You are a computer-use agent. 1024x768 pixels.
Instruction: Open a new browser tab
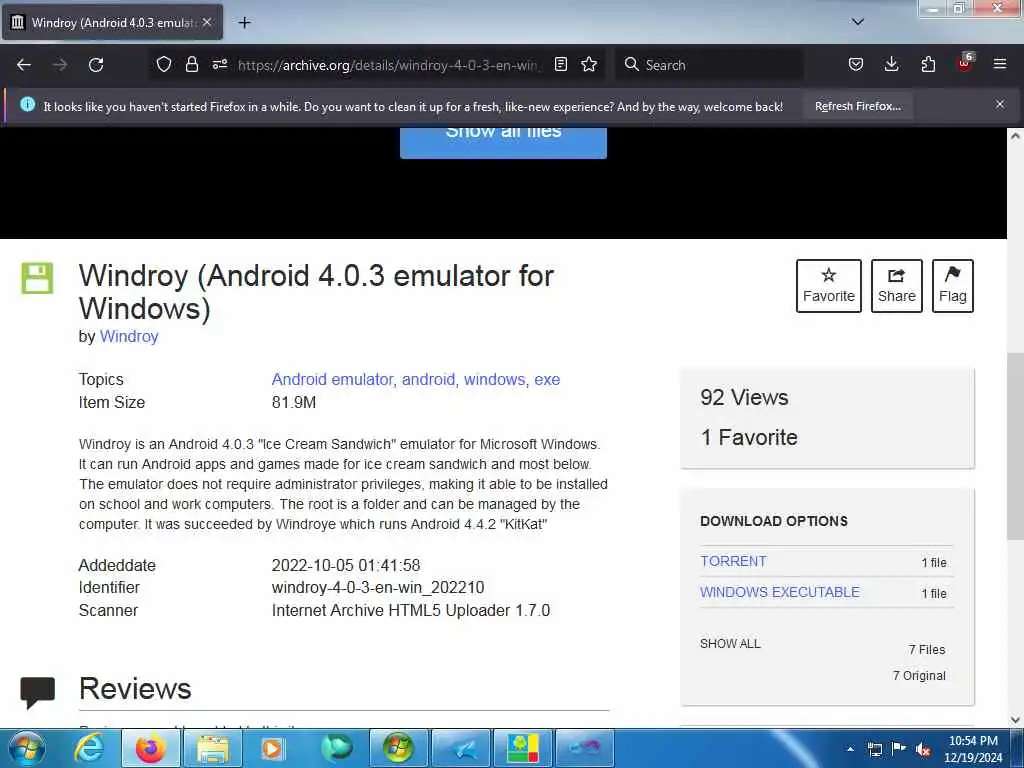[244, 23]
